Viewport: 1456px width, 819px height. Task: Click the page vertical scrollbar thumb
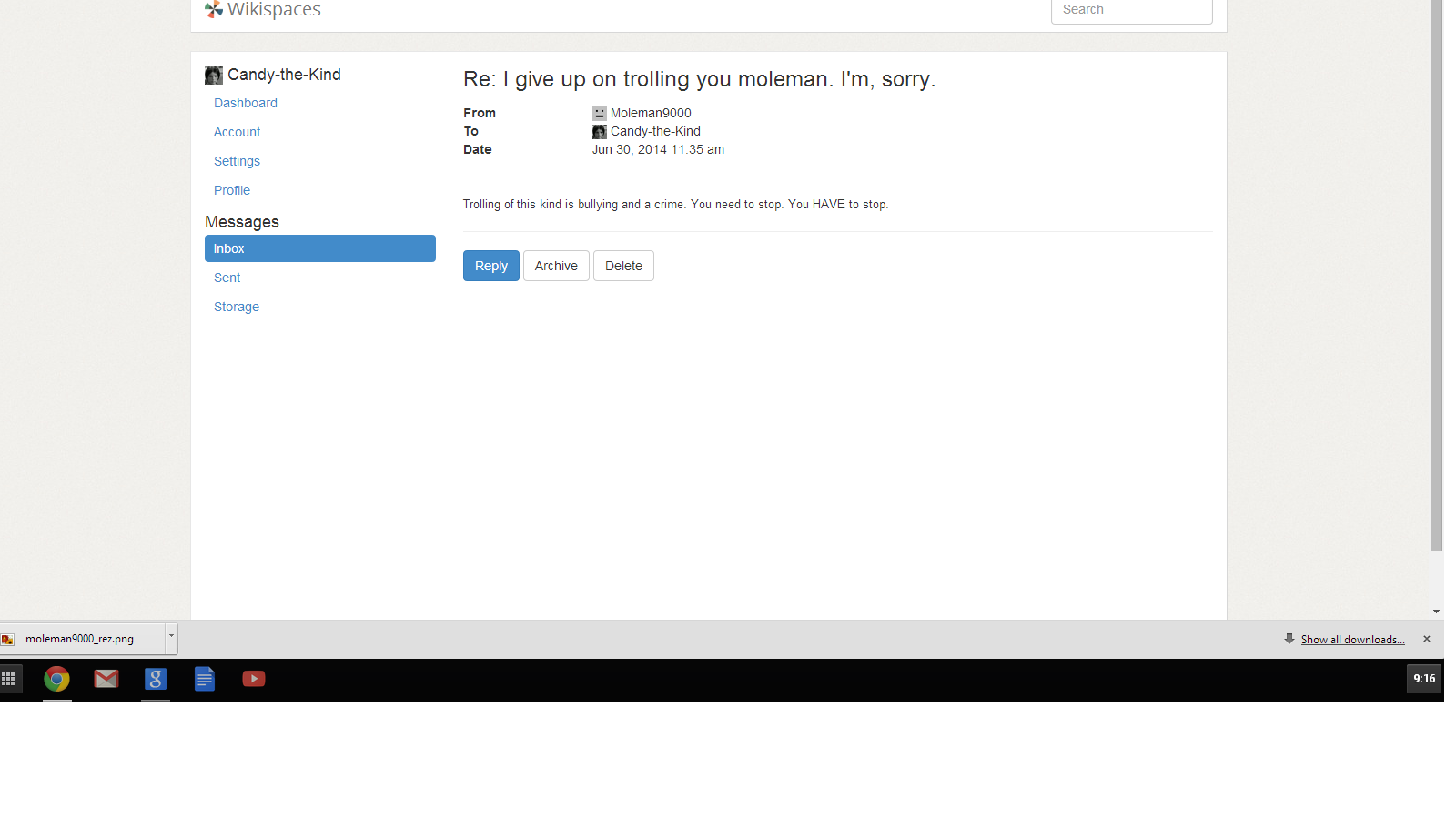[1436, 276]
